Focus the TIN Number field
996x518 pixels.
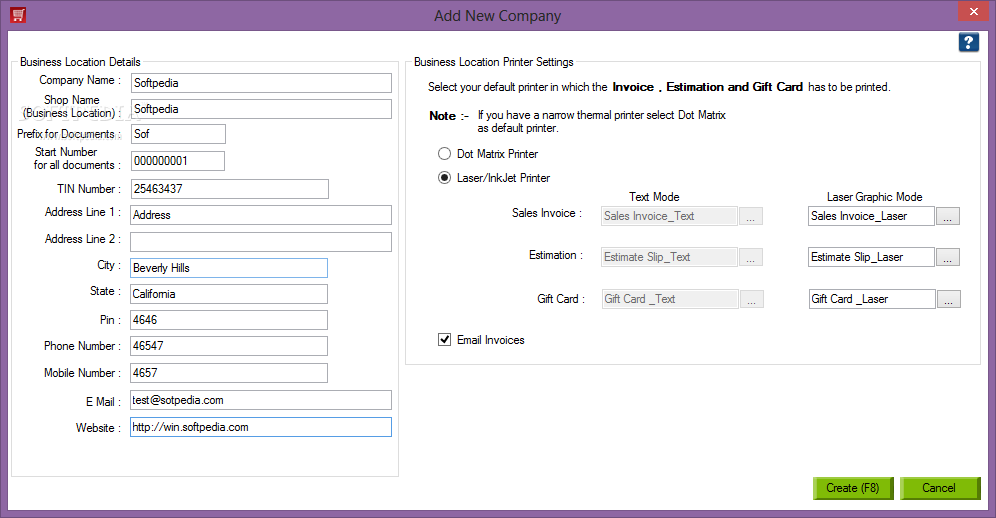(x=230, y=189)
